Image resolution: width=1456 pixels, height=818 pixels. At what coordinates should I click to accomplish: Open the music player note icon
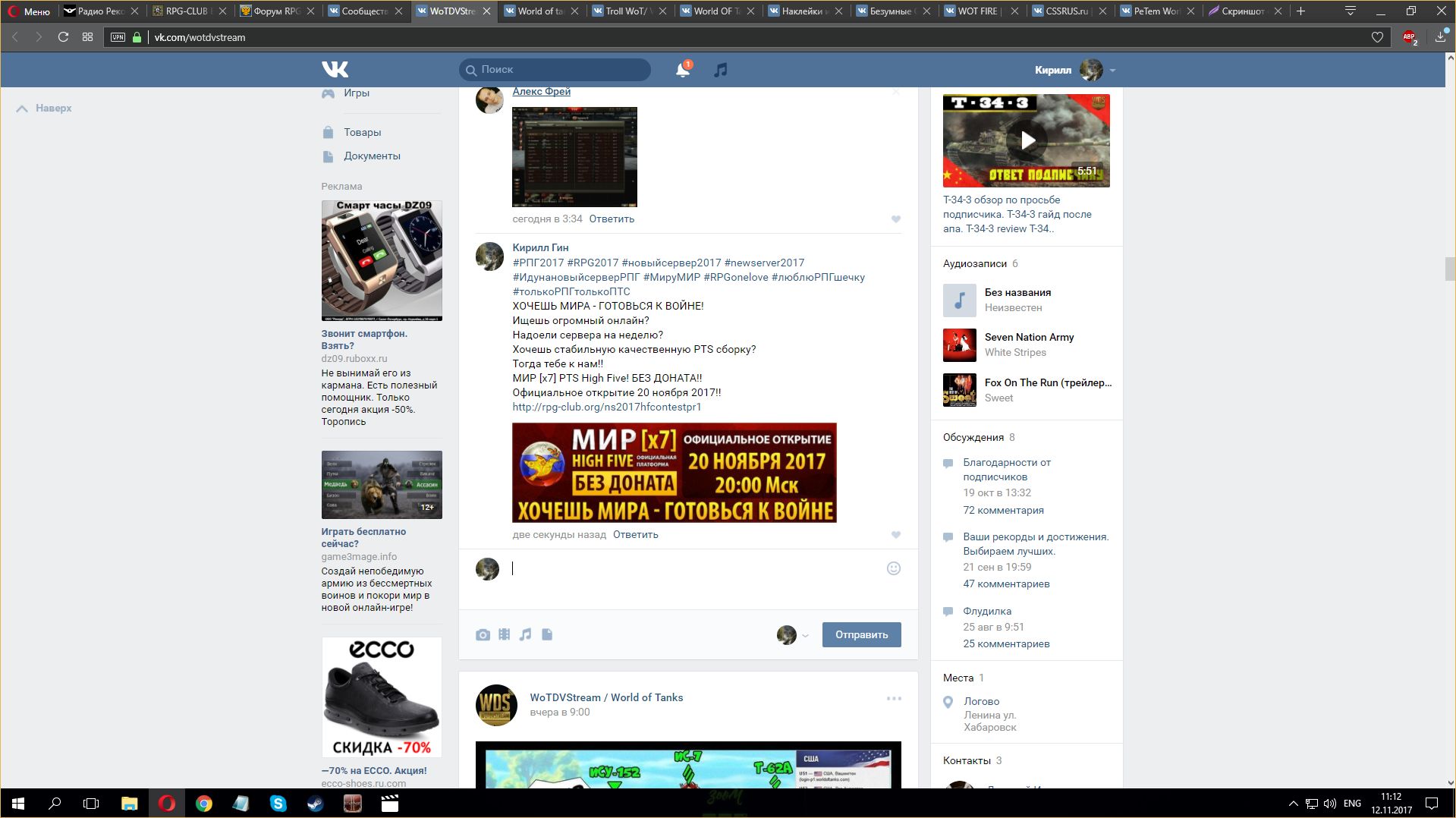tap(721, 70)
